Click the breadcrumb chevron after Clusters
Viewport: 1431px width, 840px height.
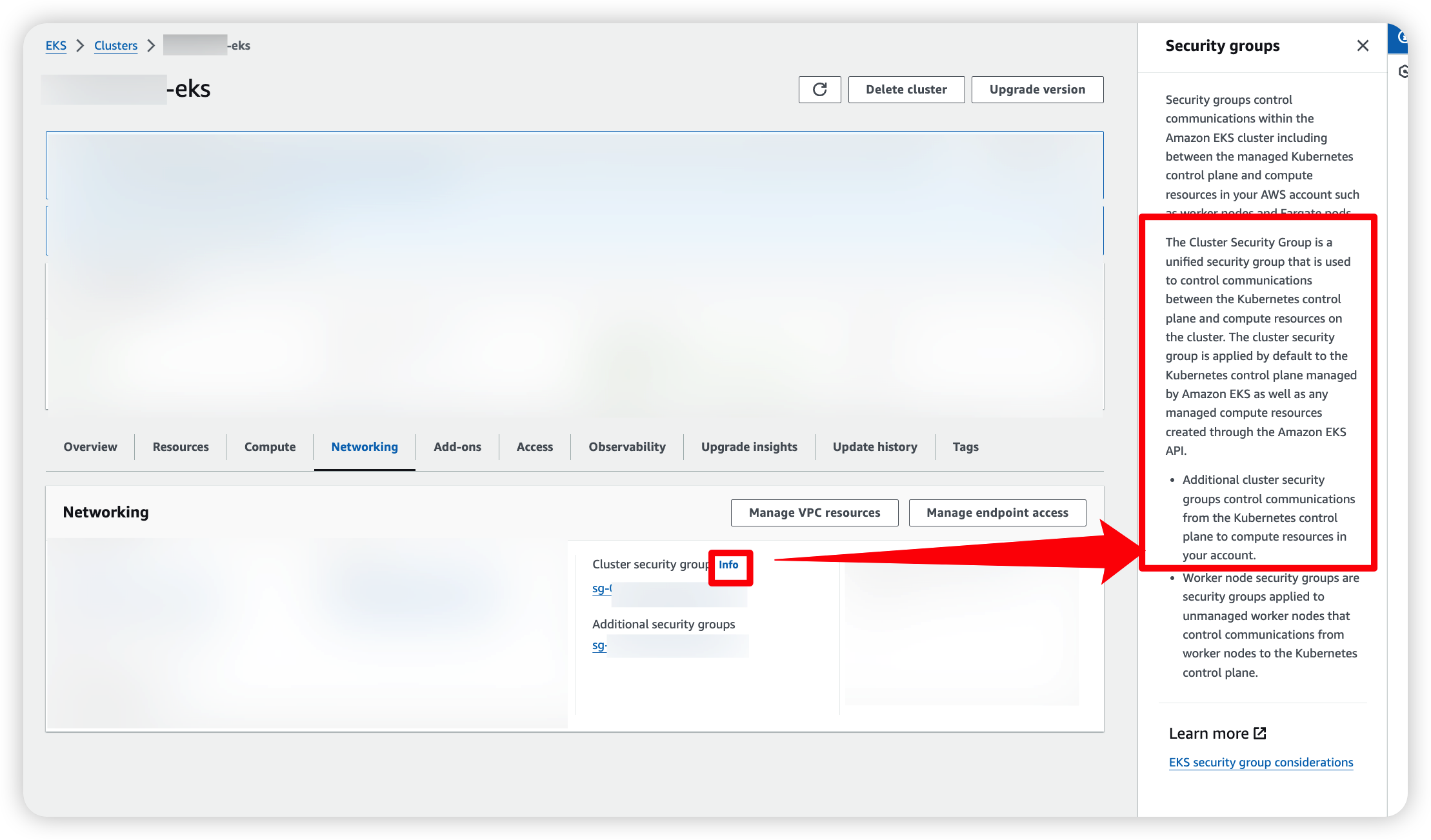[151, 46]
